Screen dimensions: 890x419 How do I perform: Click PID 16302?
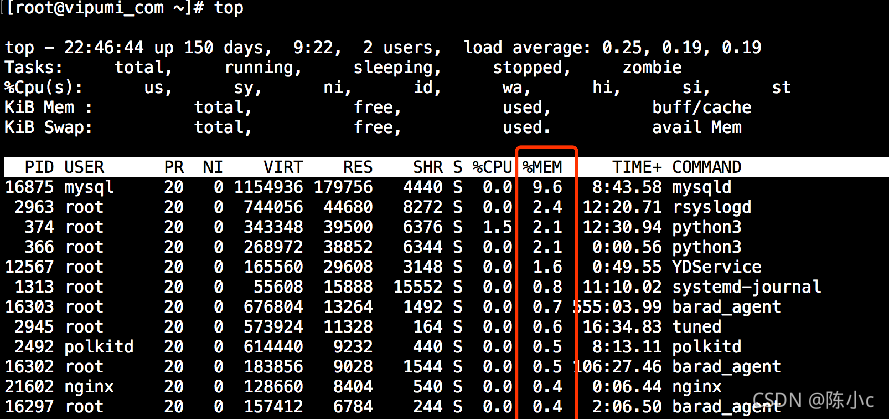coord(30,367)
